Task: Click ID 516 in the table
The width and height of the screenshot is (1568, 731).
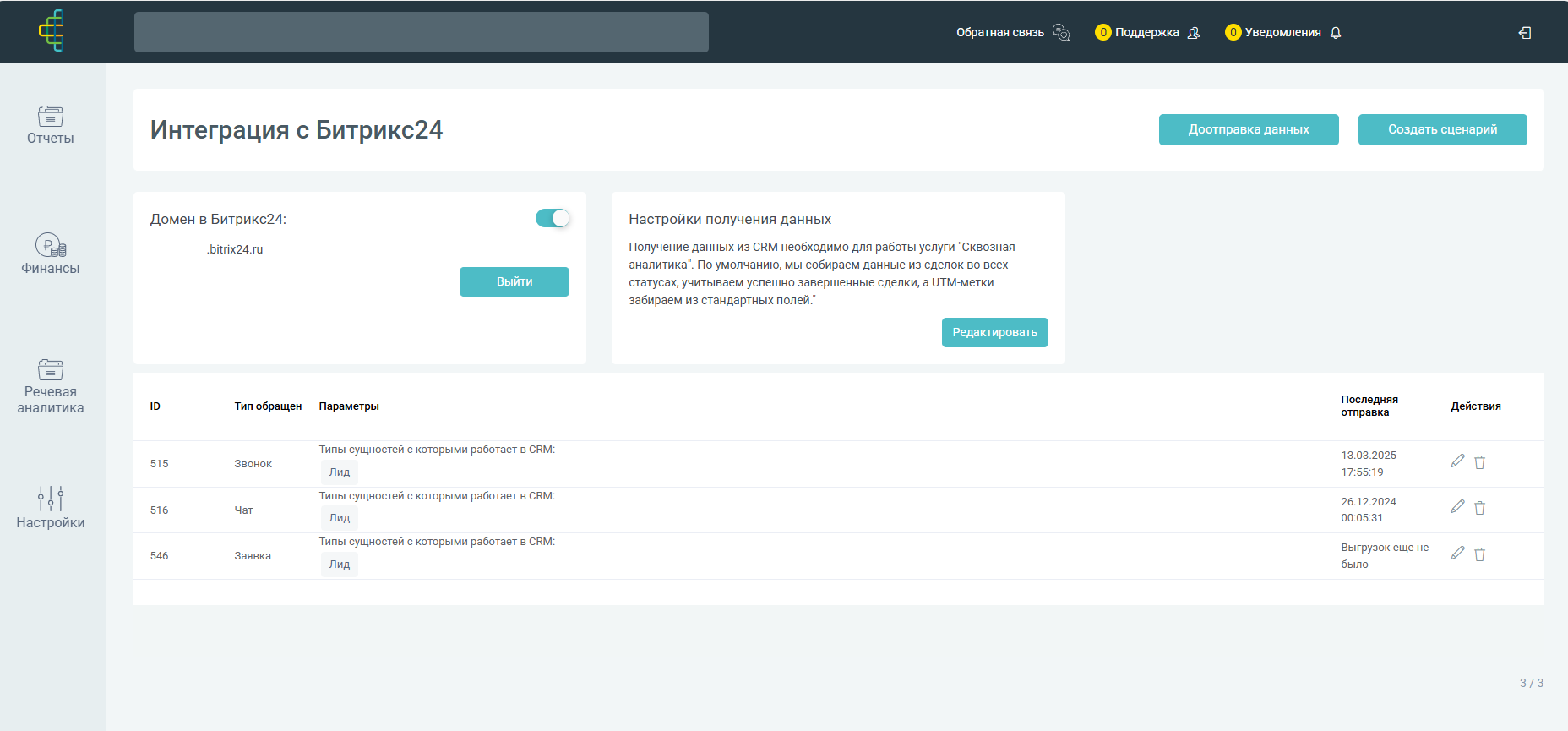Action: point(160,510)
